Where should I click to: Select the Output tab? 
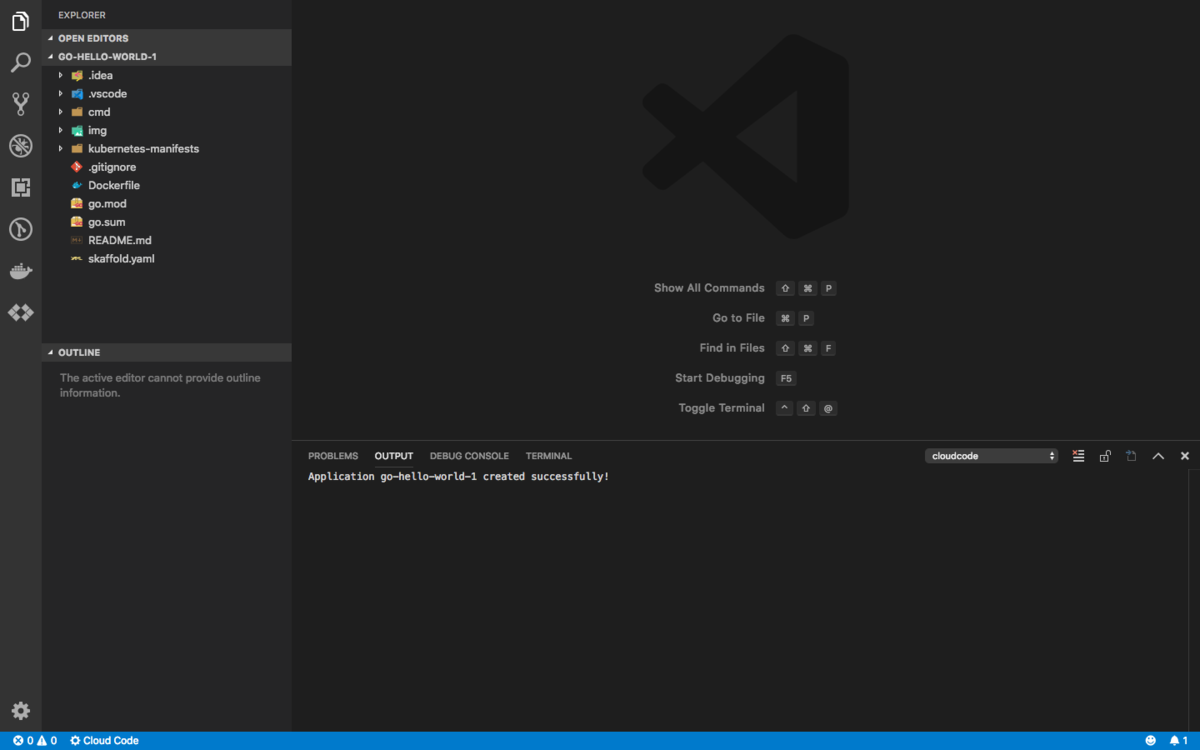(x=394, y=456)
